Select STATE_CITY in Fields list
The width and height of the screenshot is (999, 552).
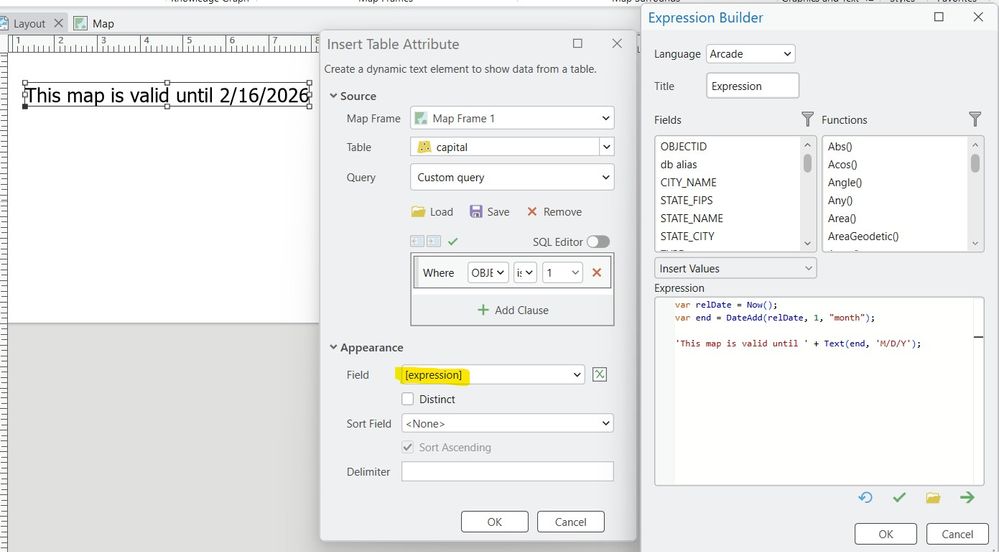pyautogui.click(x=687, y=236)
